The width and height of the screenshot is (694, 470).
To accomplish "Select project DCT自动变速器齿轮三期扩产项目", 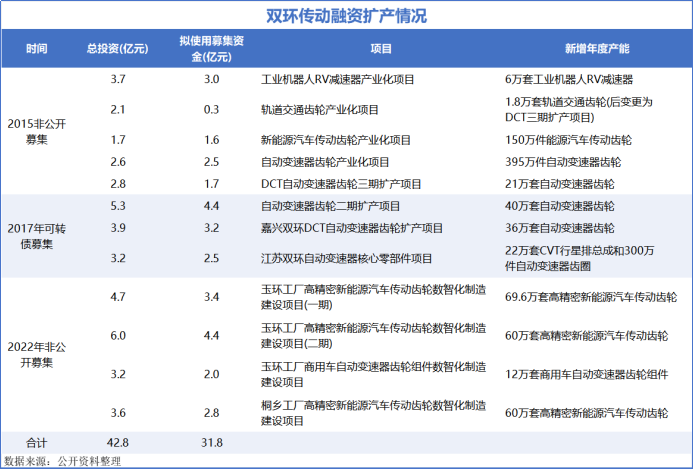I will [x=341, y=184].
